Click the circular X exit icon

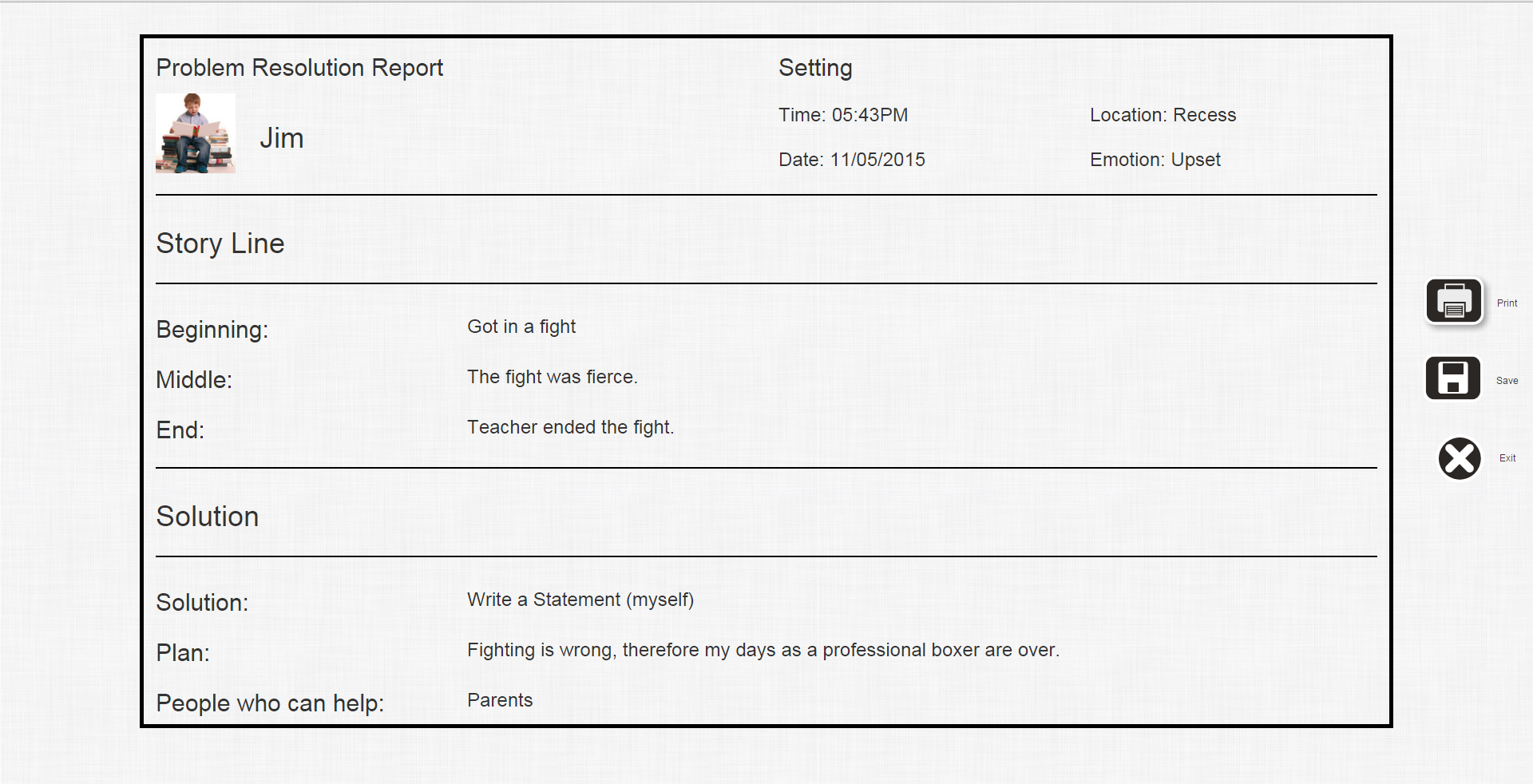(x=1459, y=458)
